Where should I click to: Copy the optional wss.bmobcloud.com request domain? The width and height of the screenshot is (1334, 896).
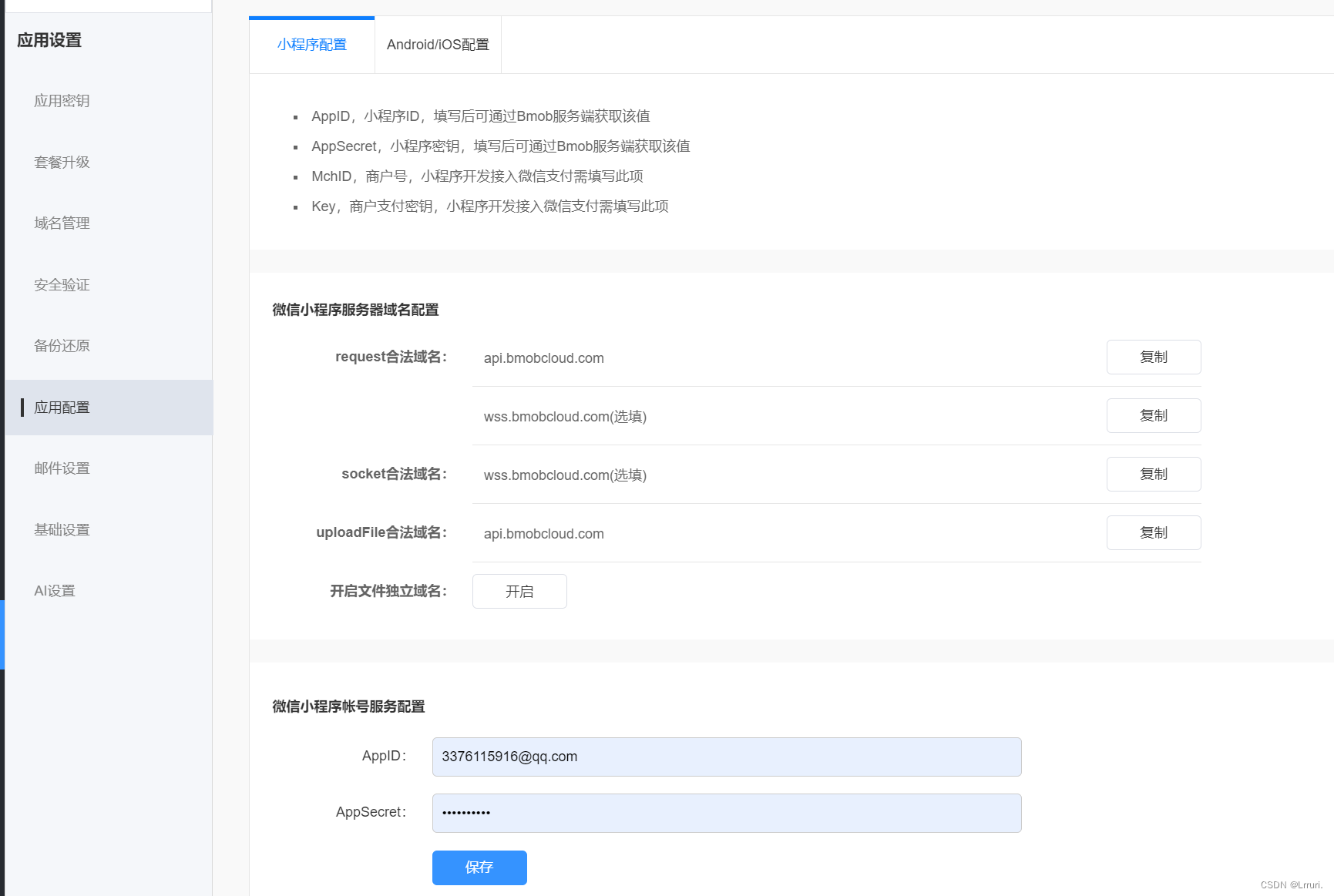point(1153,415)
